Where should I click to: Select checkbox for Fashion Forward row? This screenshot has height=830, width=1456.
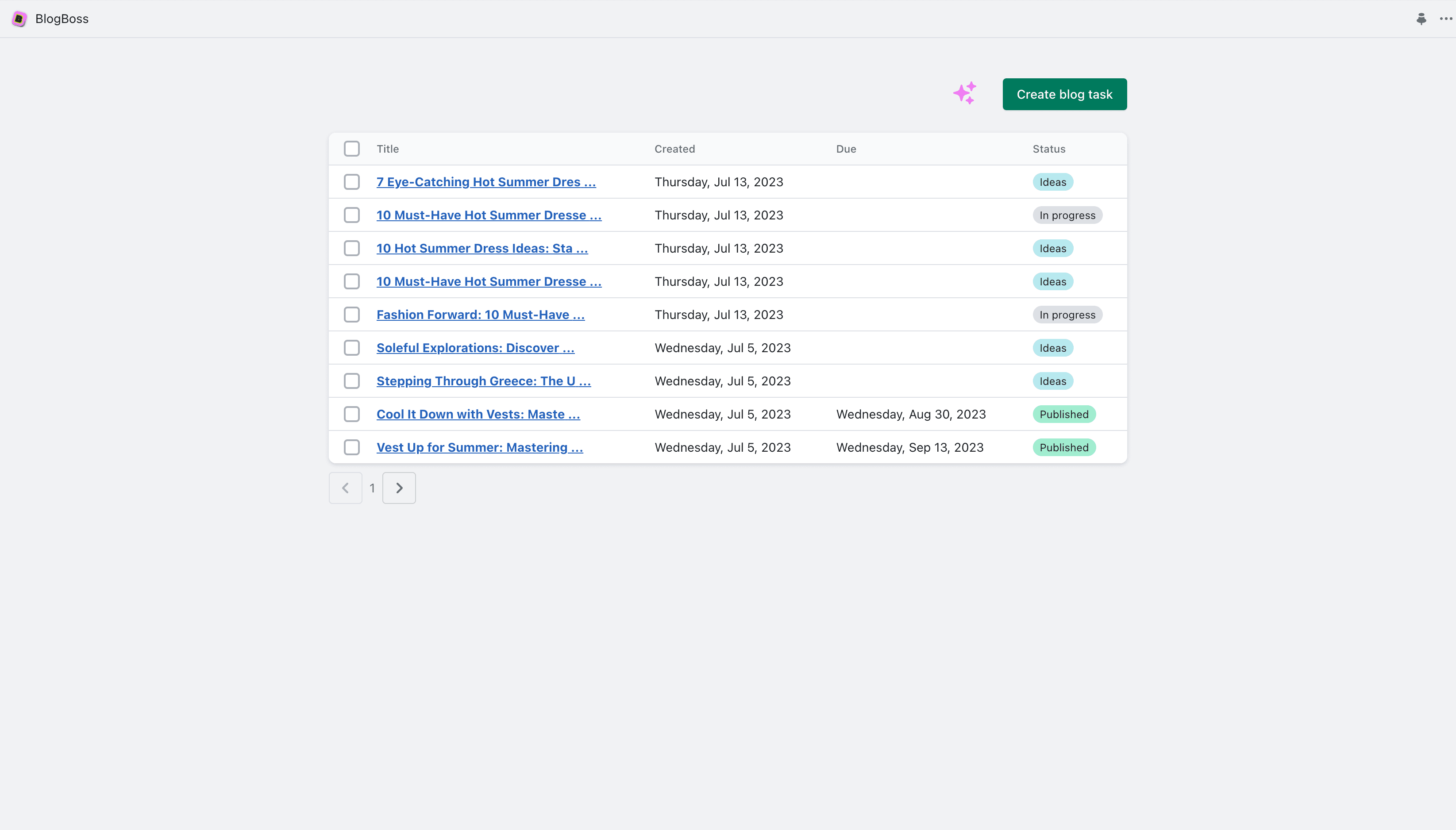[x=352, y=315]
